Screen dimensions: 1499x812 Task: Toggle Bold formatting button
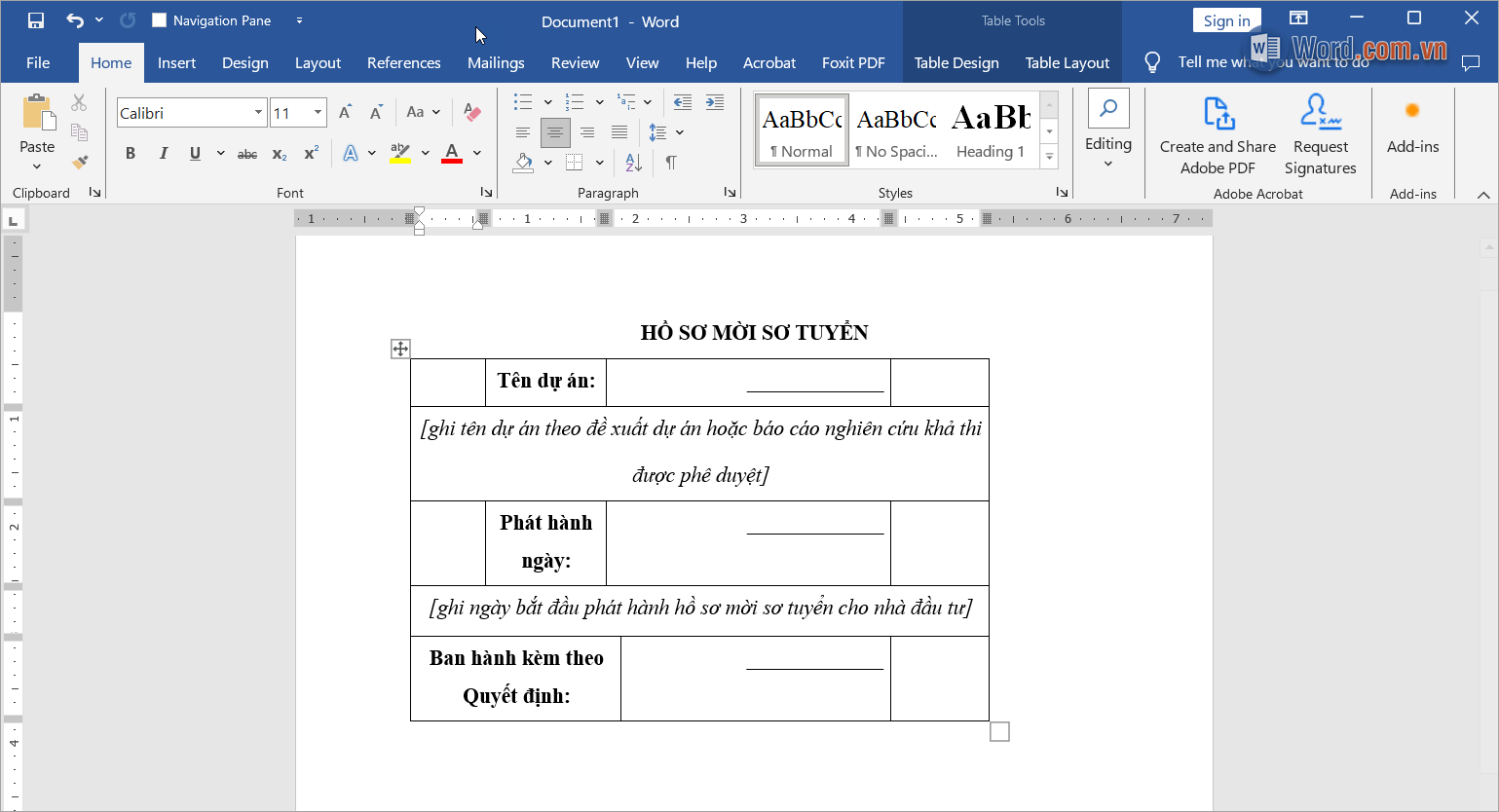pyautogui.click(x=131, y=154)
